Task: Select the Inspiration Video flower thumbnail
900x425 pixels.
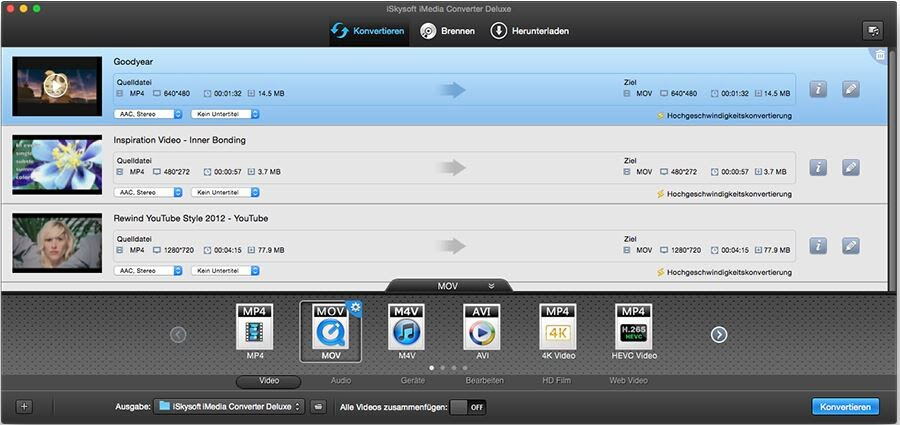Action: [x=56, y=165]
